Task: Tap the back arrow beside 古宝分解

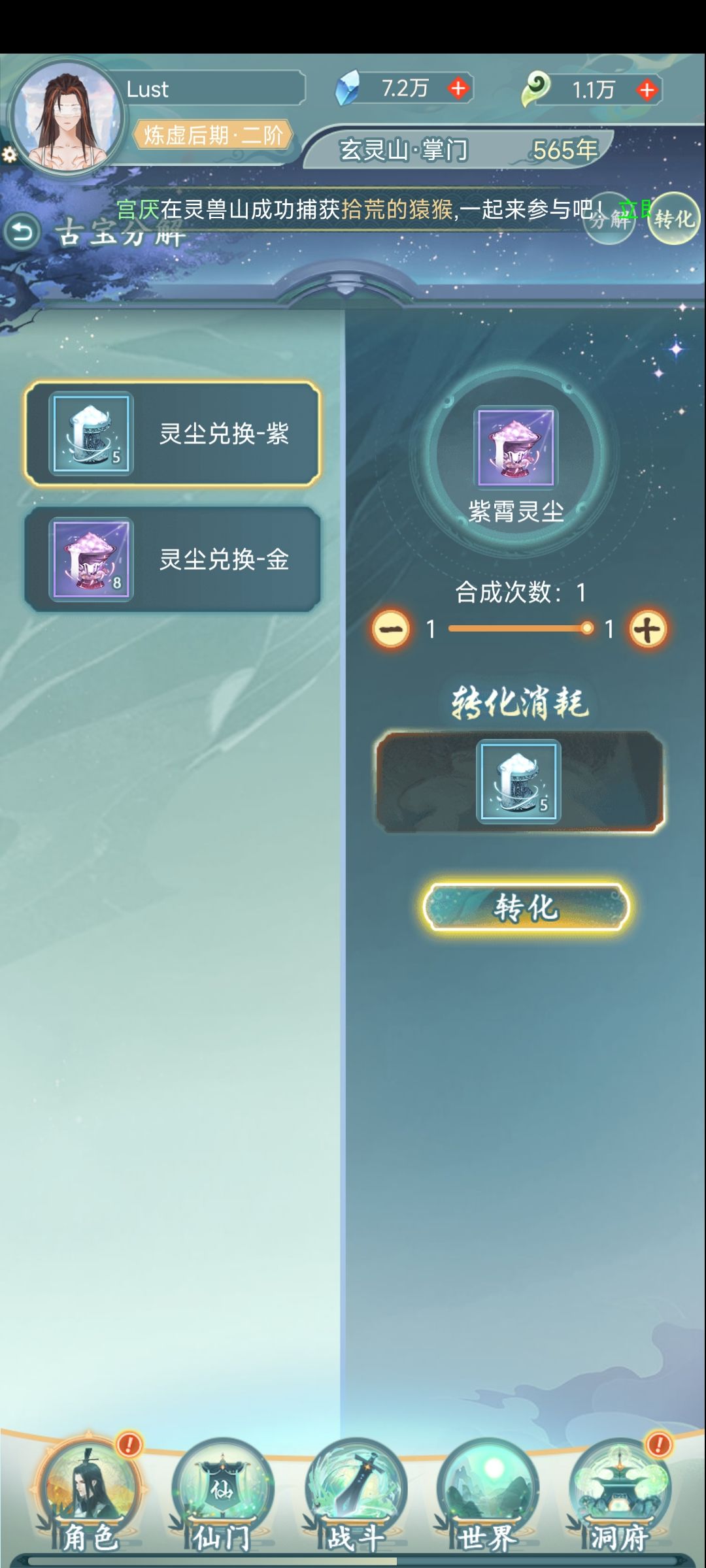Action: [x=22, y=232]
